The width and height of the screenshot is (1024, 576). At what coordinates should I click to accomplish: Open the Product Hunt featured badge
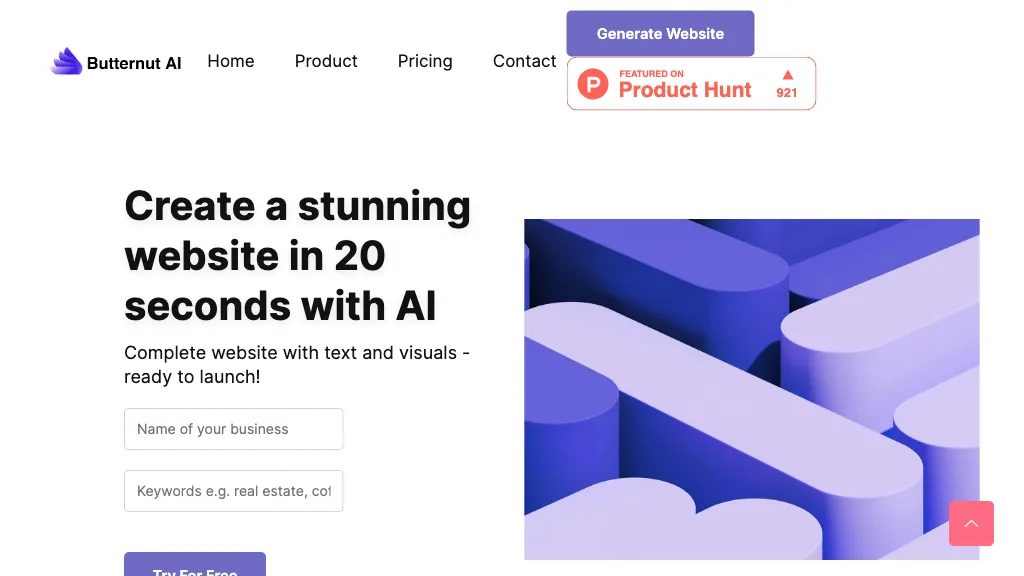tap(690, 84)
